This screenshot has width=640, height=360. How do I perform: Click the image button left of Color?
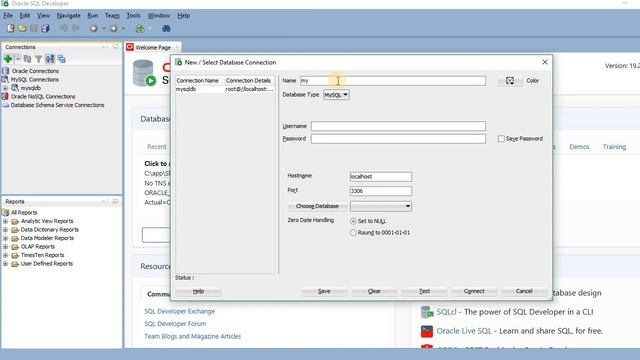pos(510,81)
